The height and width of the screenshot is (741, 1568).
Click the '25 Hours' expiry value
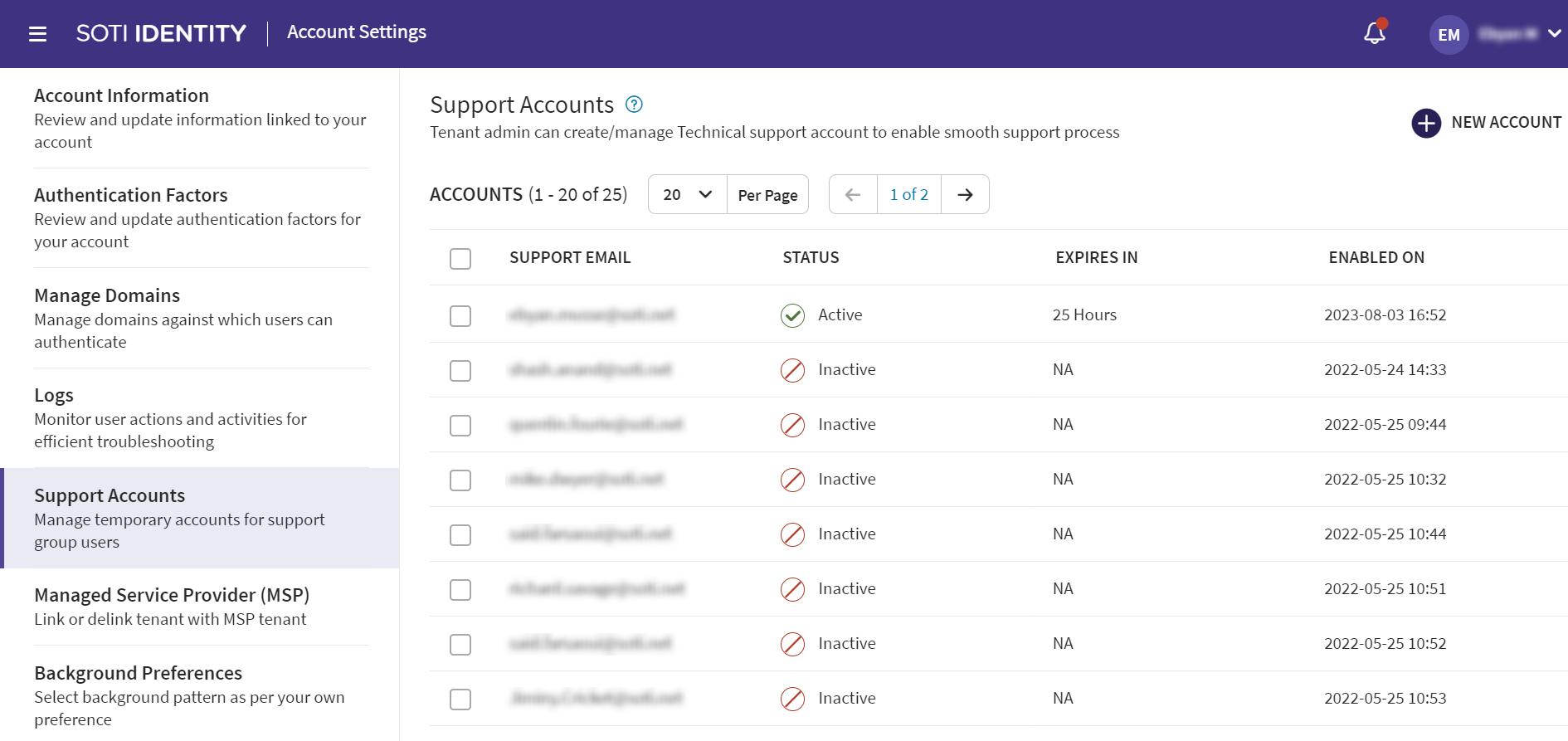[x=1084, y=314]
